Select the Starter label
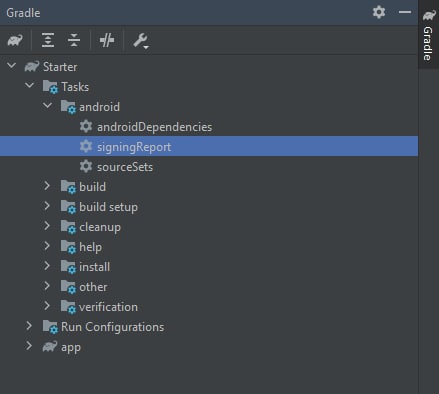Screen dimensions: 439x394 [x=60, y=67]
